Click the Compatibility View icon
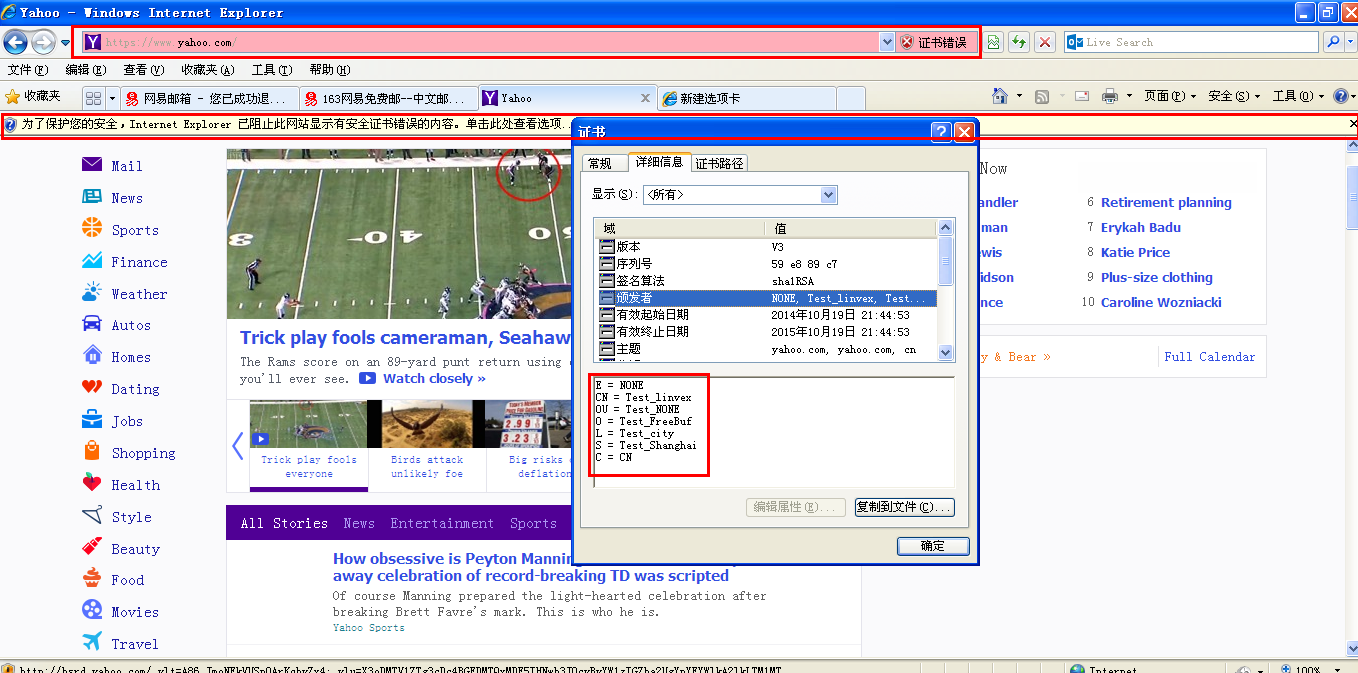 [x=993, y=42]
